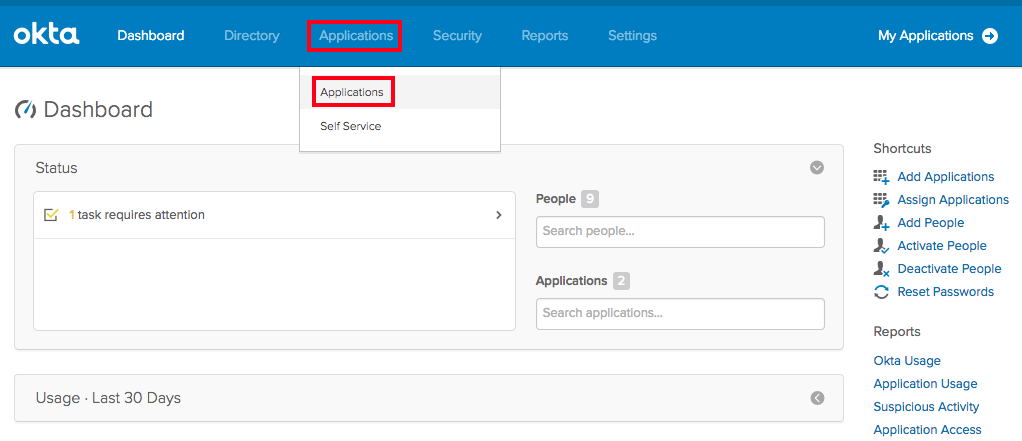Image resolution: width=1022 pixels, height=441 pixels.
Task: Expand the Usage Last 30 Days panel
Action: coord(817,398)
